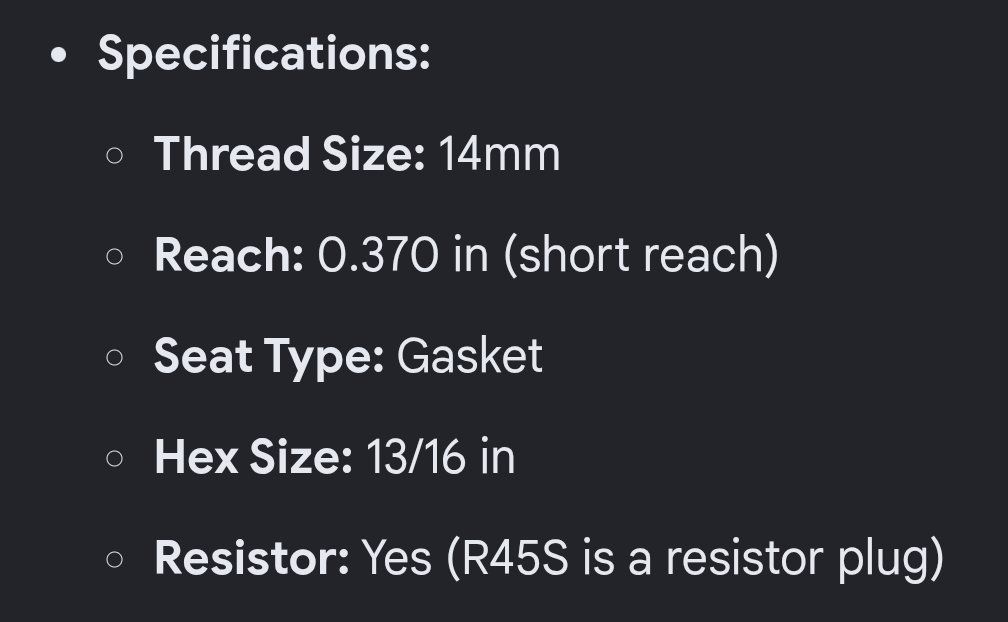This screenshot has height=622, width=1008.
Task: Click the Gasket value text
Action: (470, 356)
